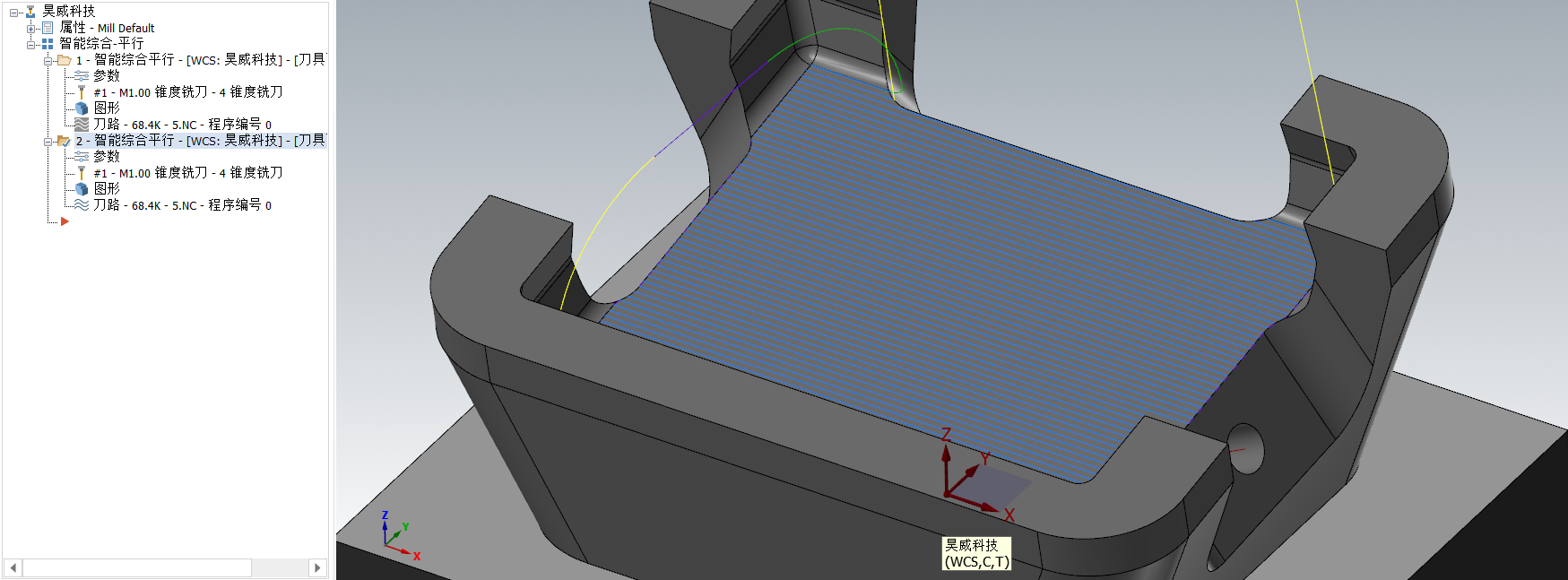
Task: Click the red WCS axes origin on the part
Action: click(x=949, y=493)
